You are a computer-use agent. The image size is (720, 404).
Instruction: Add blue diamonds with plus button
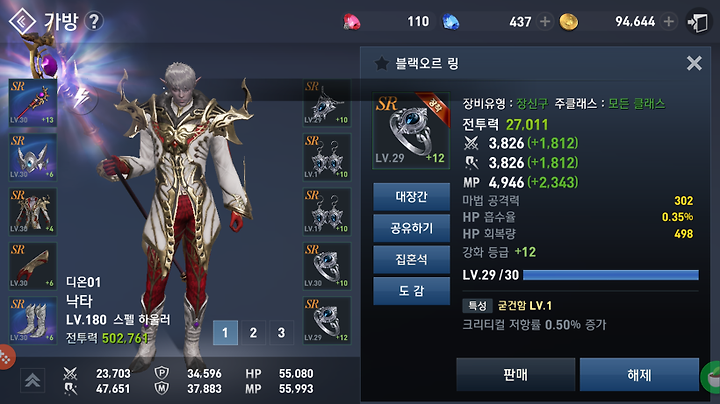point(545,22)
